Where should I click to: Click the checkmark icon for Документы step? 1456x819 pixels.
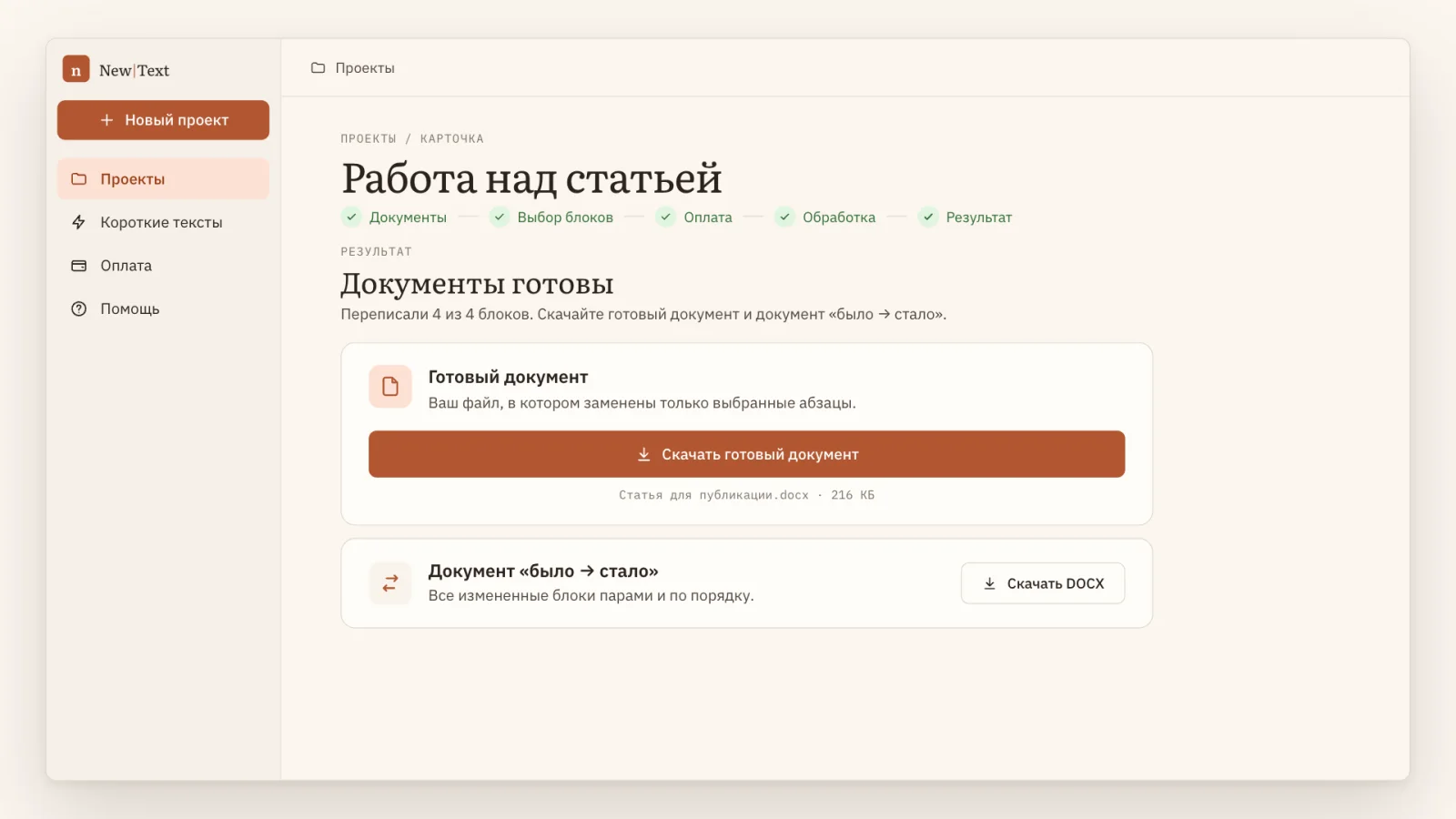click(351, 217)
